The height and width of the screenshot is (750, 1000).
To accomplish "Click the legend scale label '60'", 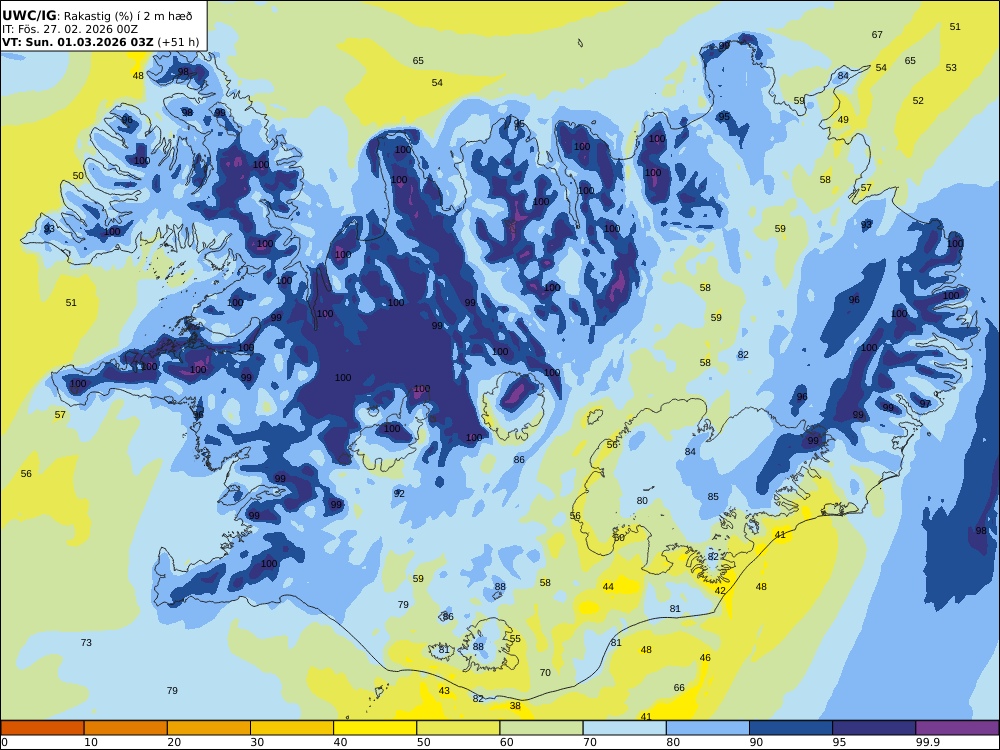I will 506,742.
